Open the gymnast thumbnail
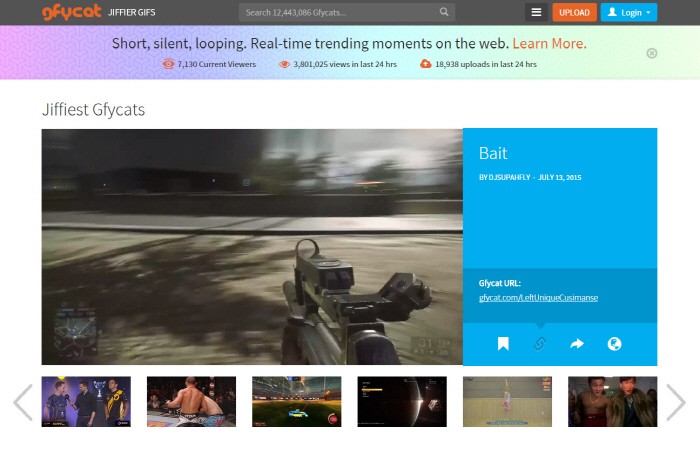The width and height of the screenshot is (700, 453). (x=507, y=402)
